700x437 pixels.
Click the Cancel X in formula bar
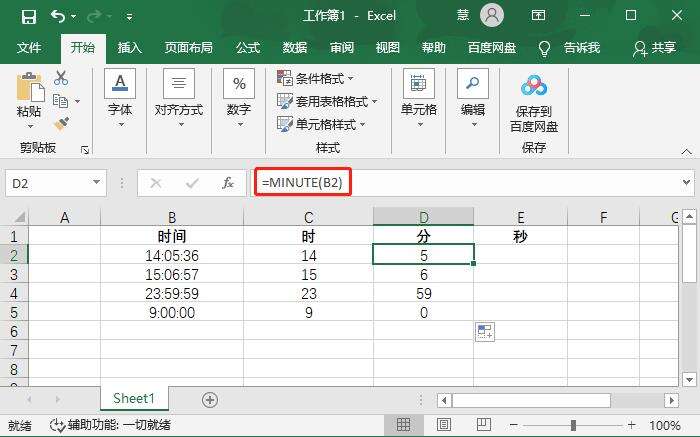pyautogui.click(x=156, y=183)
